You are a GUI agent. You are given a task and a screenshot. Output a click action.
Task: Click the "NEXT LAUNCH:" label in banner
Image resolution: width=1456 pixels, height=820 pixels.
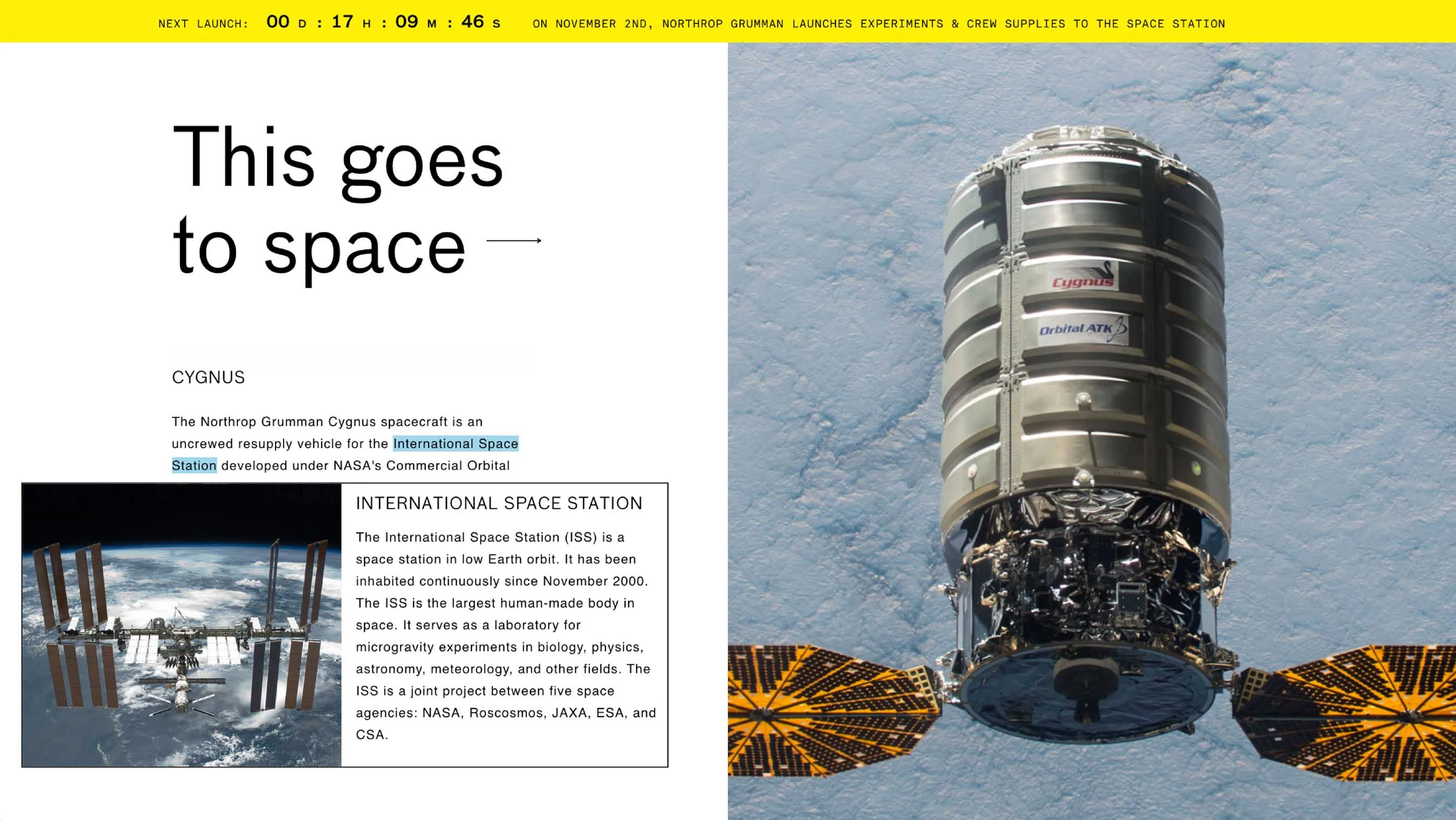[203, 24]
